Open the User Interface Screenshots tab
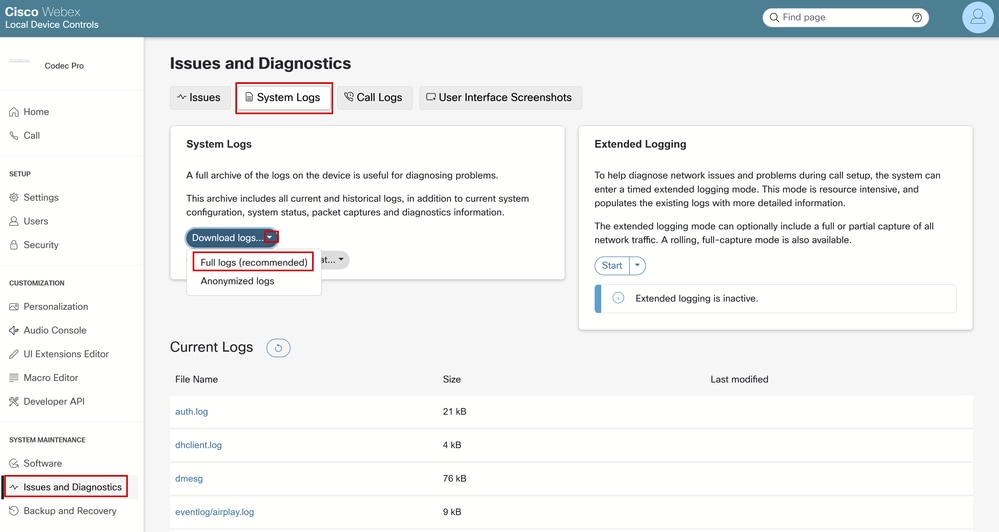 (500, 97)
